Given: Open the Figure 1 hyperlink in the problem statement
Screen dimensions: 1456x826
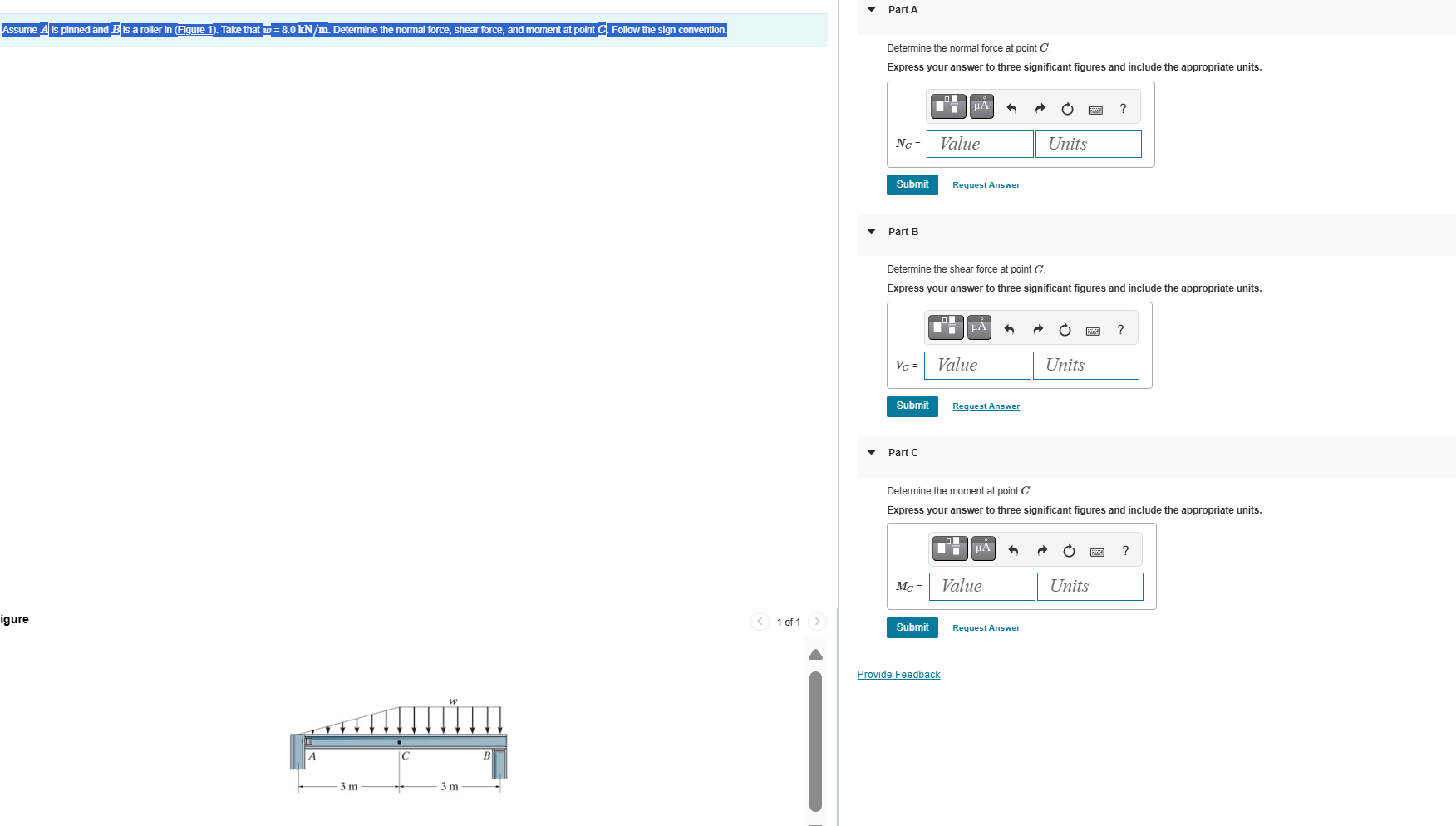Looking at the screenshot, I should [x=194, y=29].
